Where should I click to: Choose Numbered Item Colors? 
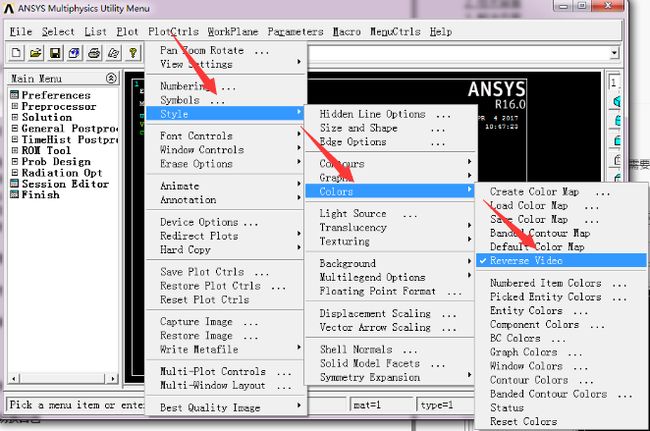point(561,283)
